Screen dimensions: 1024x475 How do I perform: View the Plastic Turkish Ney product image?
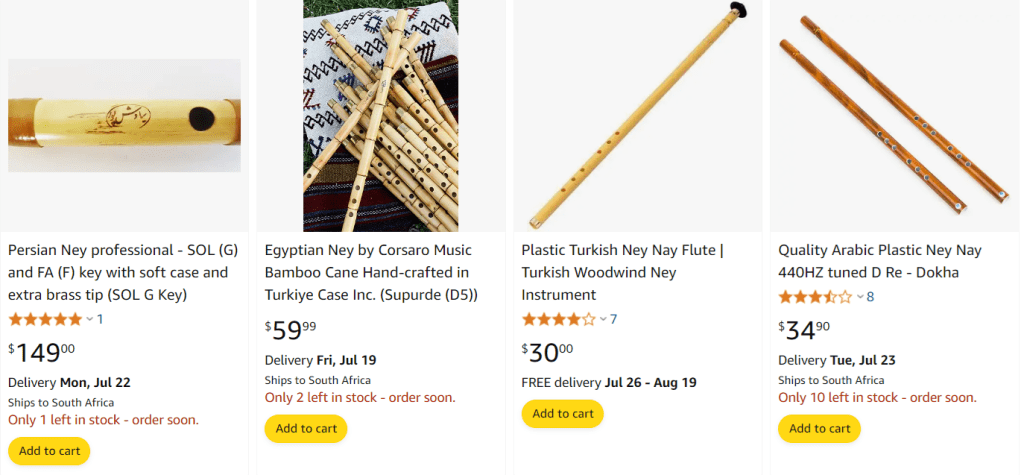tap(637, 115)
